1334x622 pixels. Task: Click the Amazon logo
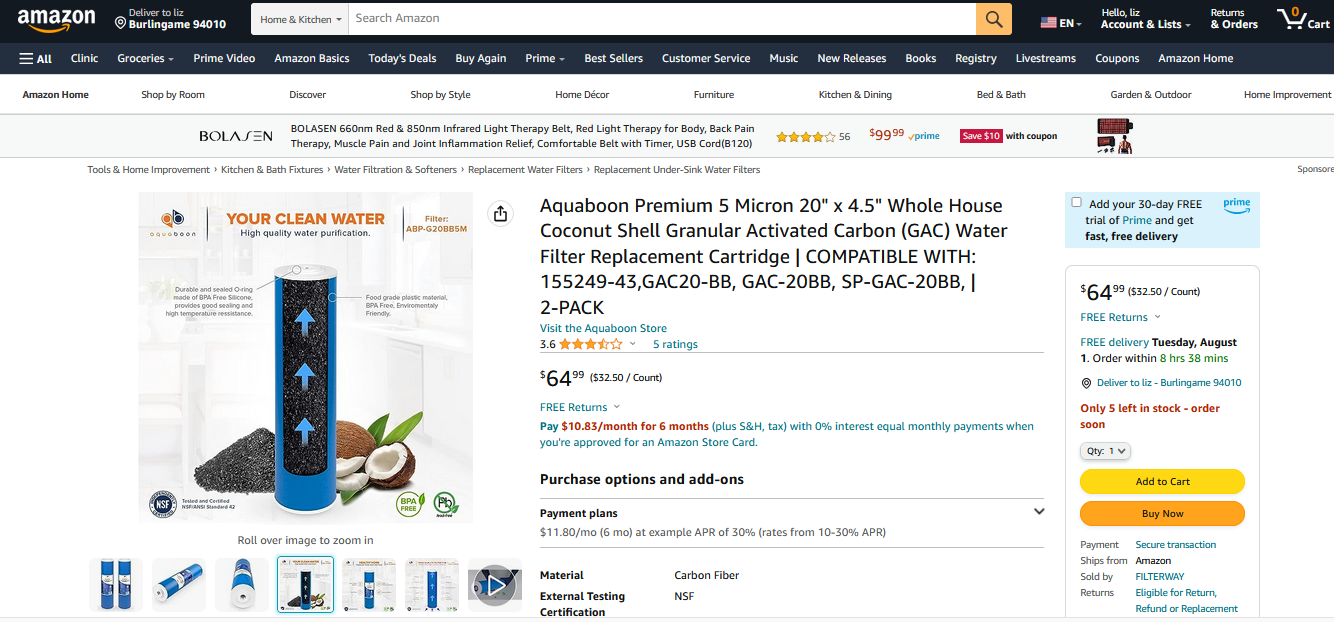pos(56,19)
